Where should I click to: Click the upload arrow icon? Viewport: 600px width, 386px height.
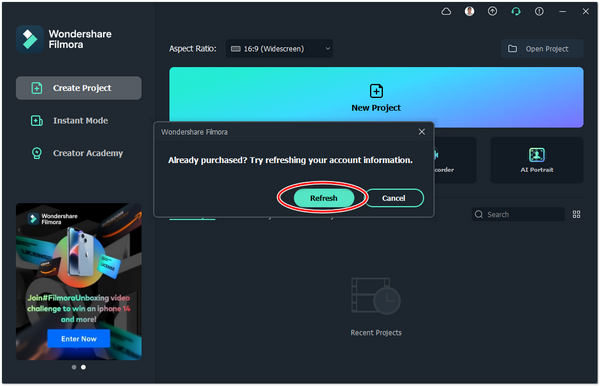click(492, 11)
